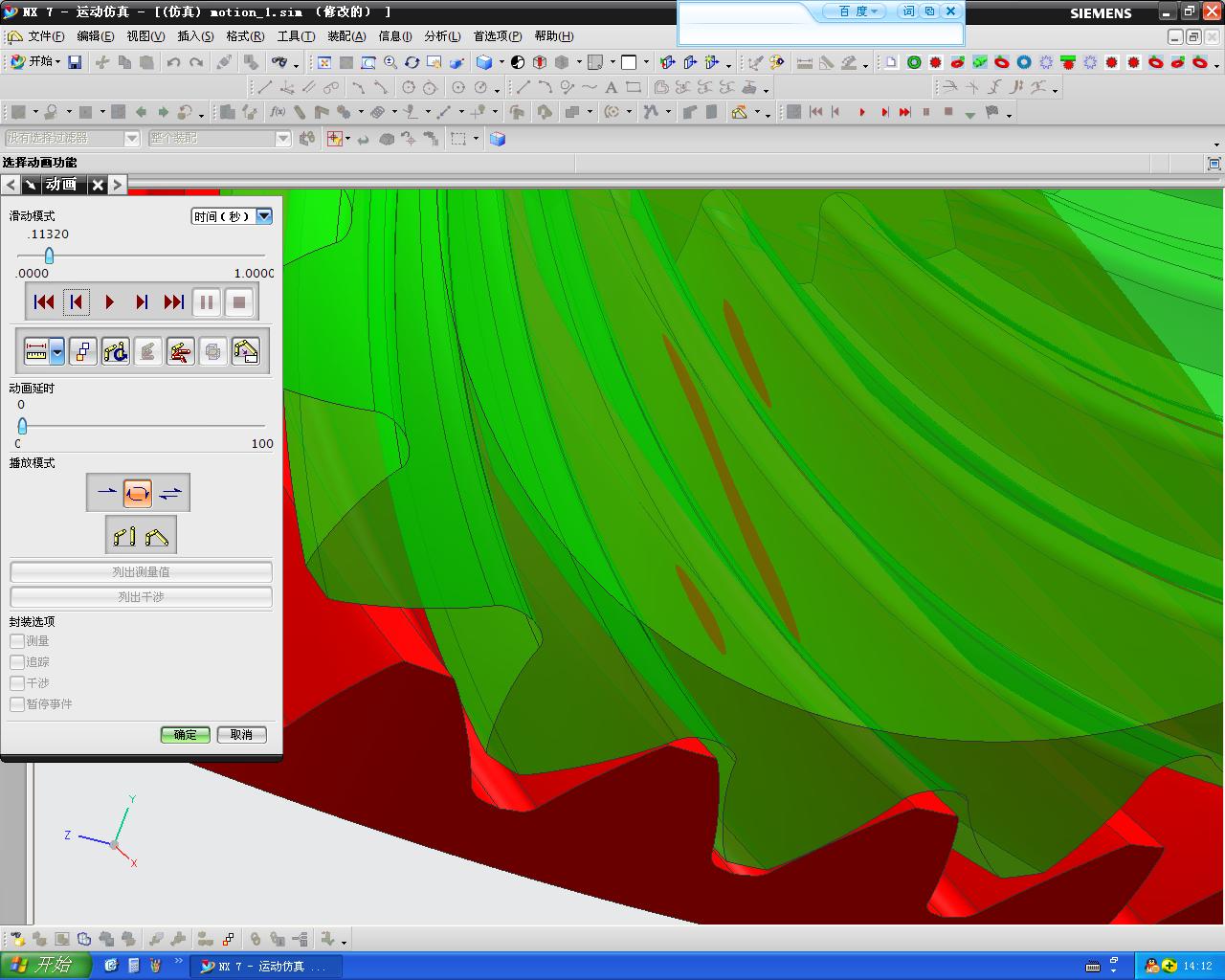Click red play button in top animation toolbar
The image size is (1225, 980).
pos(861,112)
